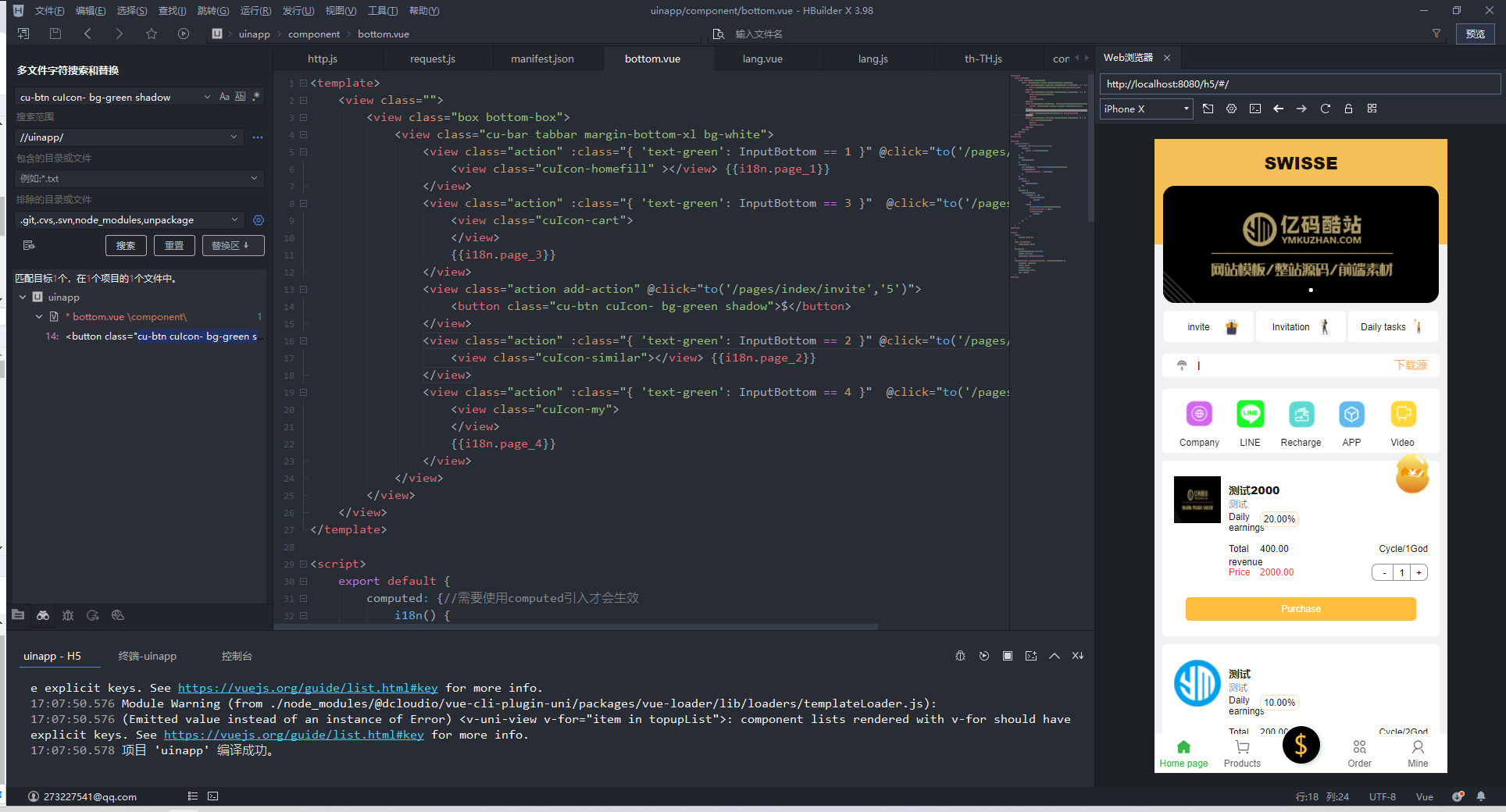Toggle the browser lock icon

click(x=1348, y=109)
